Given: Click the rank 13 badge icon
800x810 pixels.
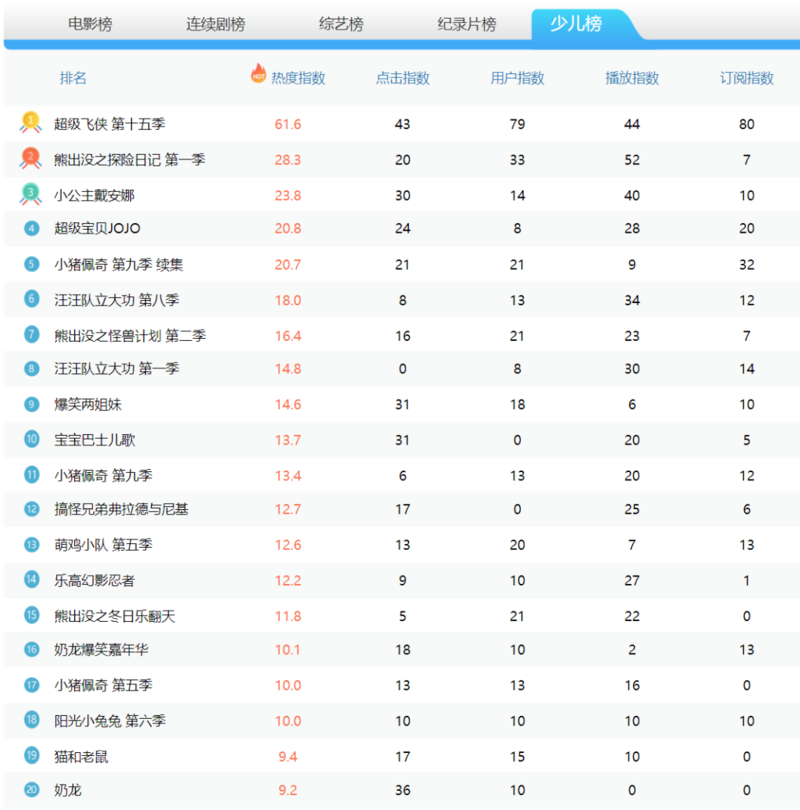Looking at the screenshot, I should pos(32,544).
